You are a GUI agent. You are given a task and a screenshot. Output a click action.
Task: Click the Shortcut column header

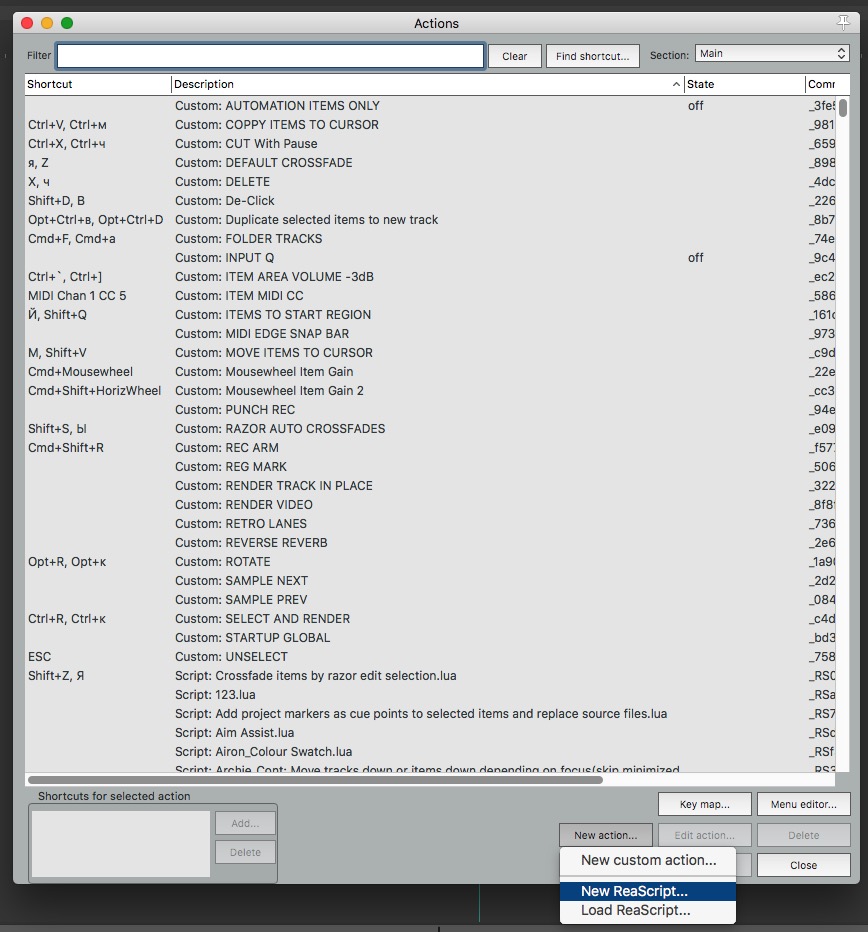click(x=98, y=84)
